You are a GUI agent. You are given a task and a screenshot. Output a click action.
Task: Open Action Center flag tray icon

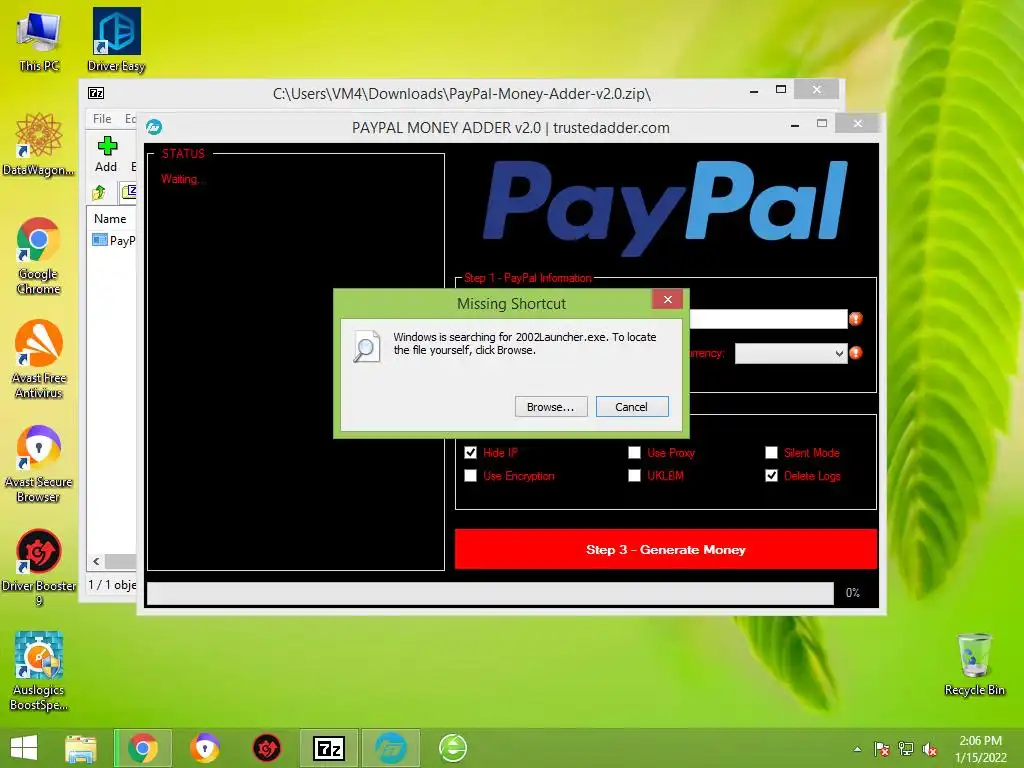(882, 749)
